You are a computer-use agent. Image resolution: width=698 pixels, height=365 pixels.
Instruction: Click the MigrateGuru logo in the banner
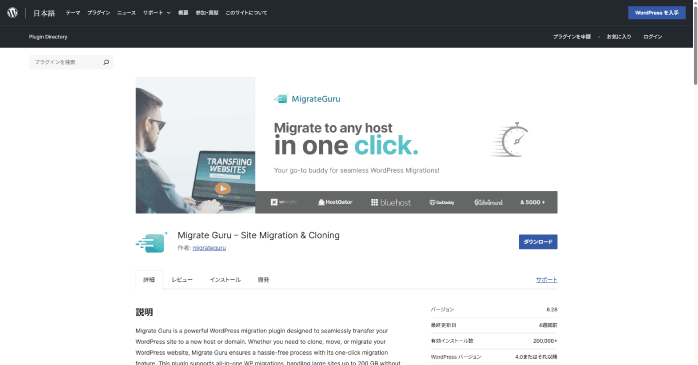[307, 99]
